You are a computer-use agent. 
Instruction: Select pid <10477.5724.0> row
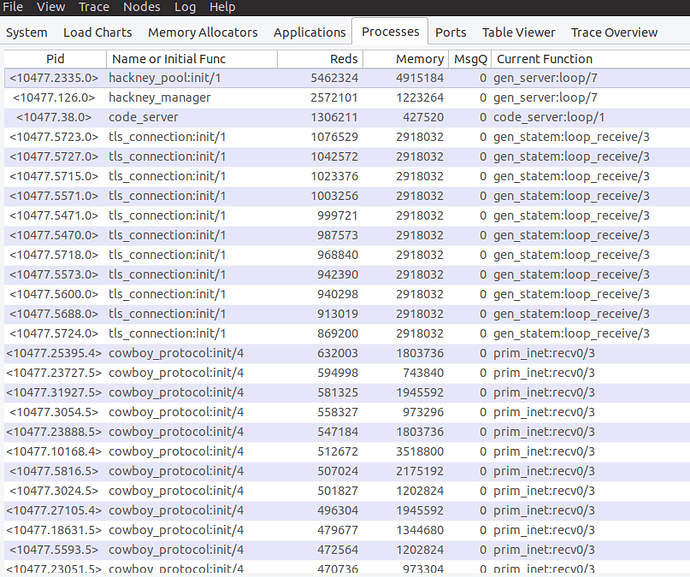click(x=347, y=334)
